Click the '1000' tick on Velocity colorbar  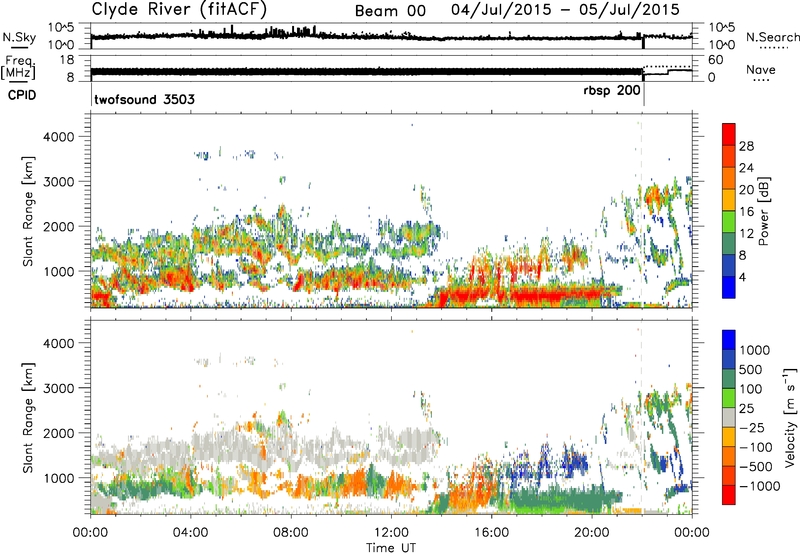coord(754,350)
